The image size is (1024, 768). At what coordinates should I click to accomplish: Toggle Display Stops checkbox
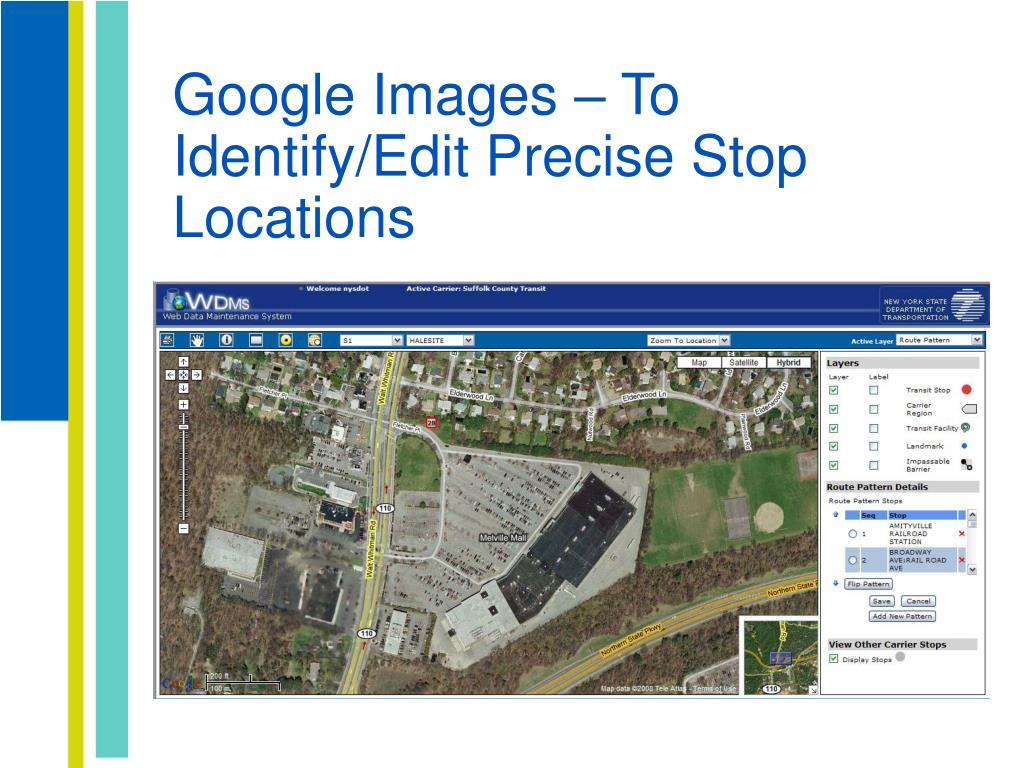point(833,659)
